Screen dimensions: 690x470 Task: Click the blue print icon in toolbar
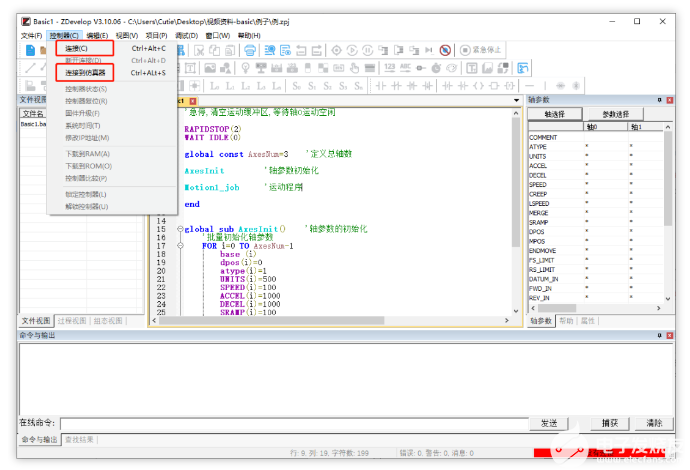pos(248,50)
